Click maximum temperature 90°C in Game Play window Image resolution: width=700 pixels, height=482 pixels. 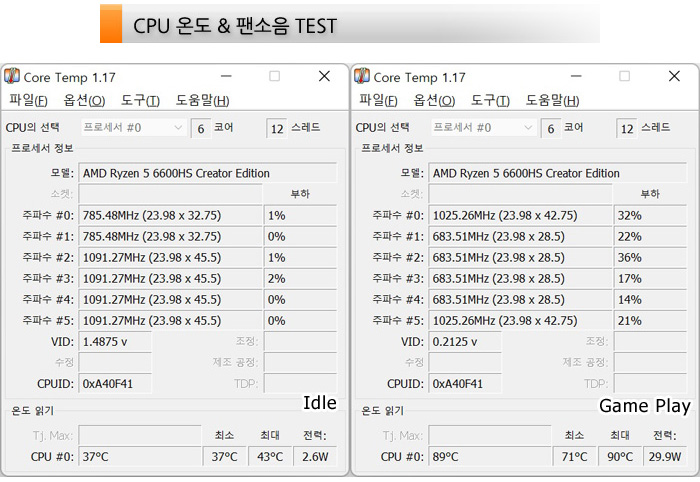coord(620,456)
